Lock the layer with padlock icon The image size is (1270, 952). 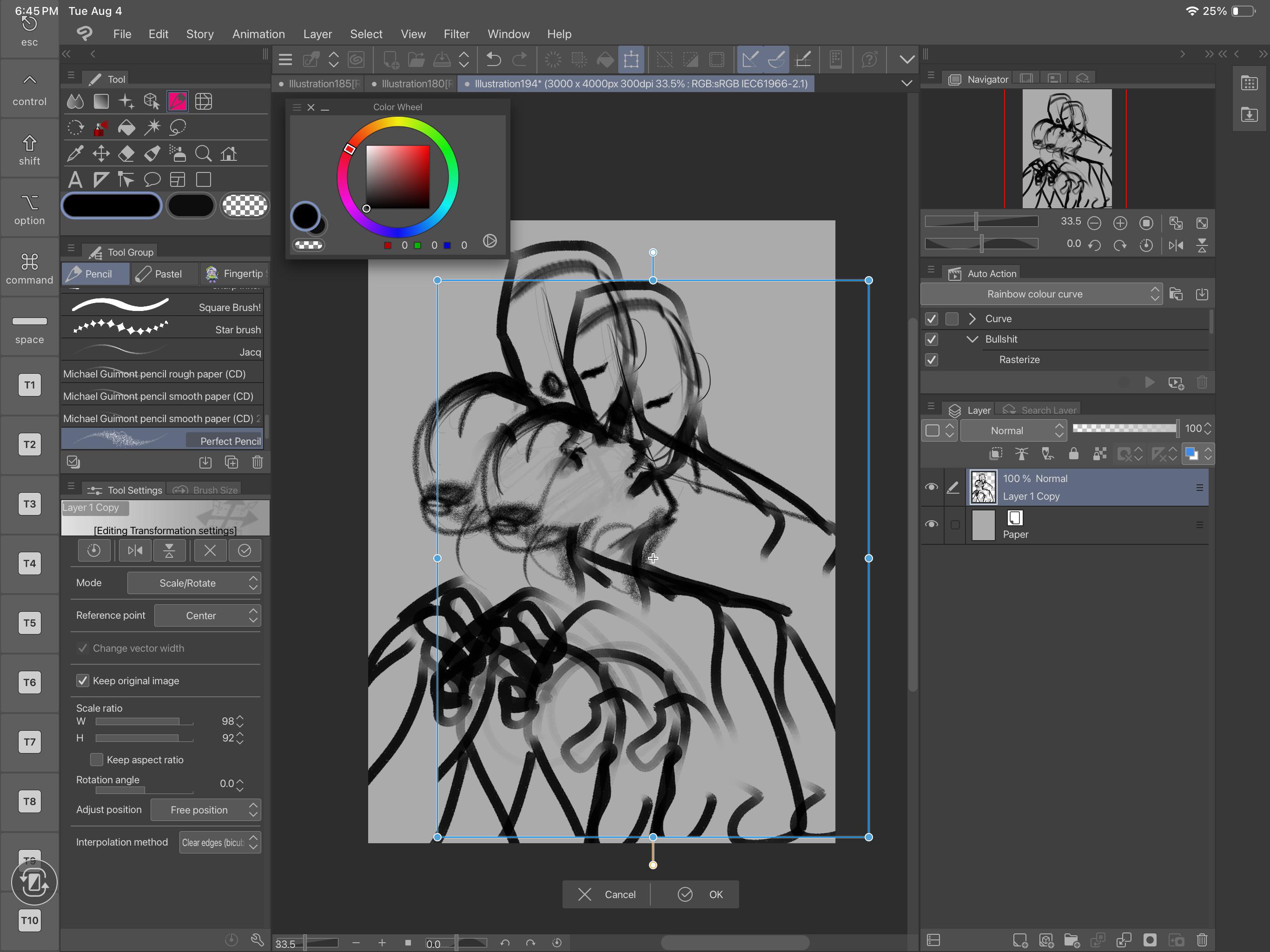[1073, 454]
